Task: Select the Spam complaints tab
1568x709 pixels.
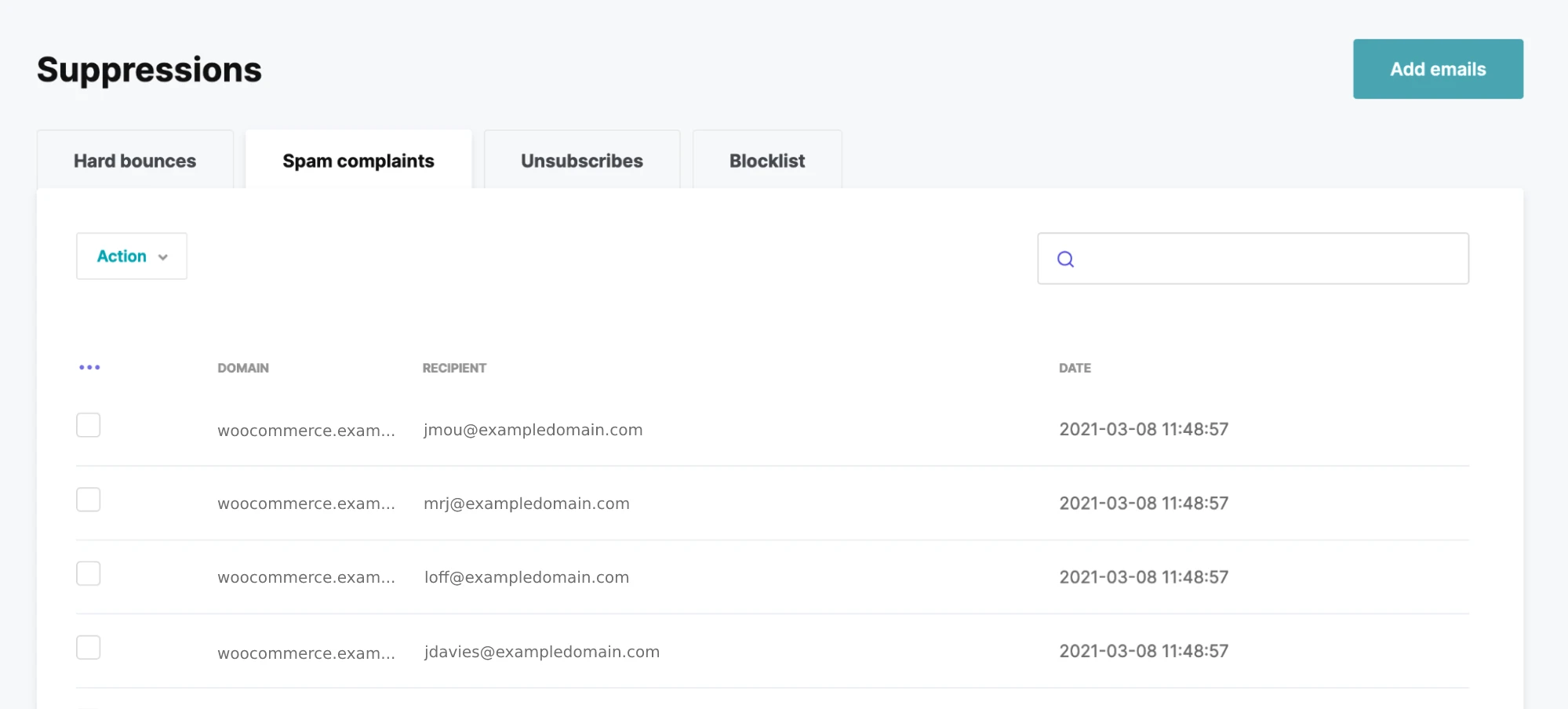Action: [358, 161]
